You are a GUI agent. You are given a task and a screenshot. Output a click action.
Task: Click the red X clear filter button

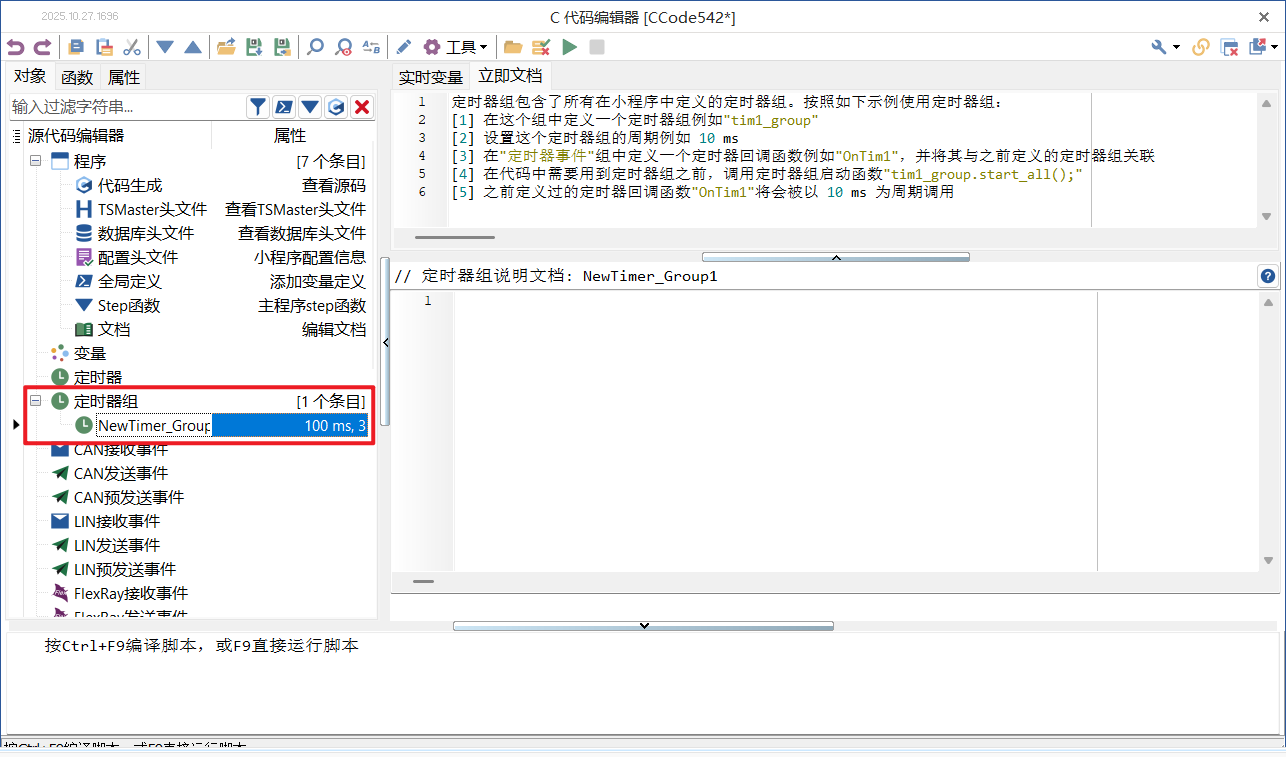(362, 107)
